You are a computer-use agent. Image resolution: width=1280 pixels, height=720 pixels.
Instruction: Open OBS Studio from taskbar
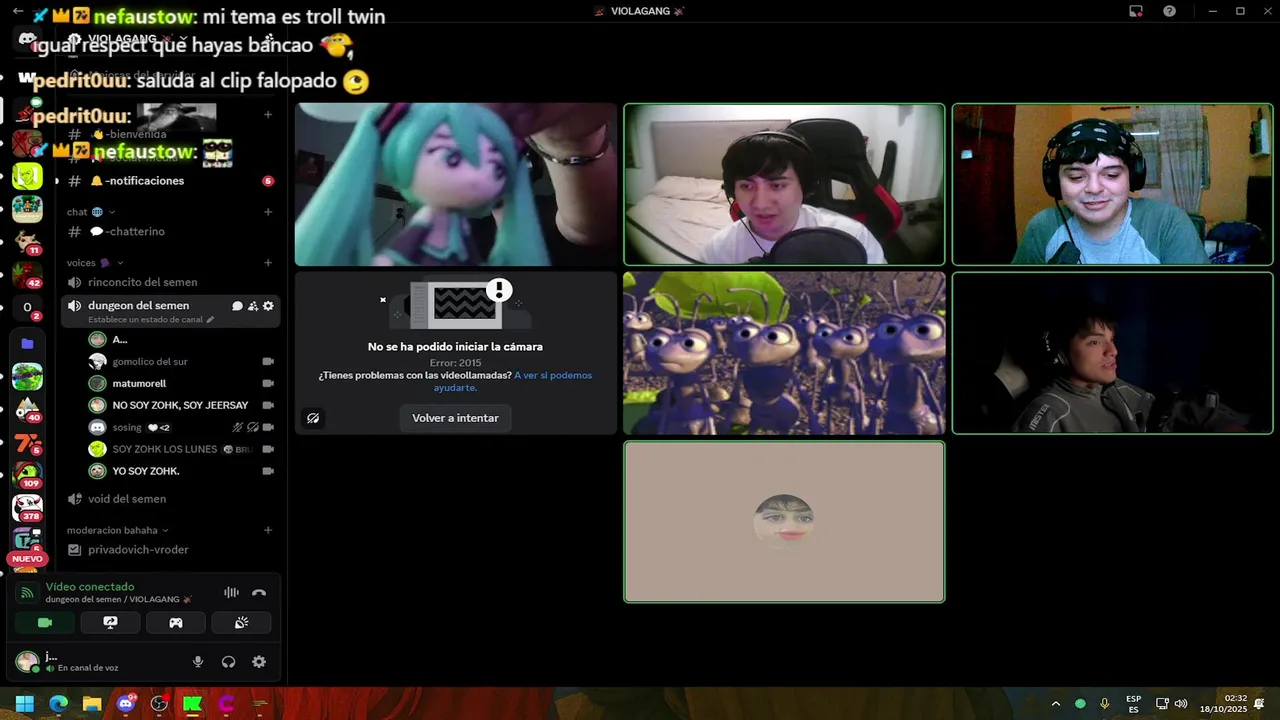click(159, 704)
